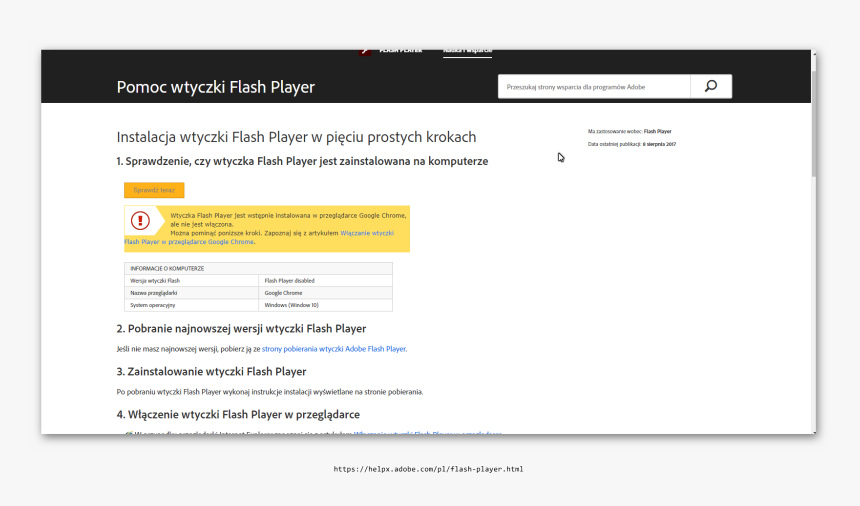The height and width of the screenshot is (506, 860).
Task: Click the Nazwa przeglądarki cell
Action: (191, 293)
